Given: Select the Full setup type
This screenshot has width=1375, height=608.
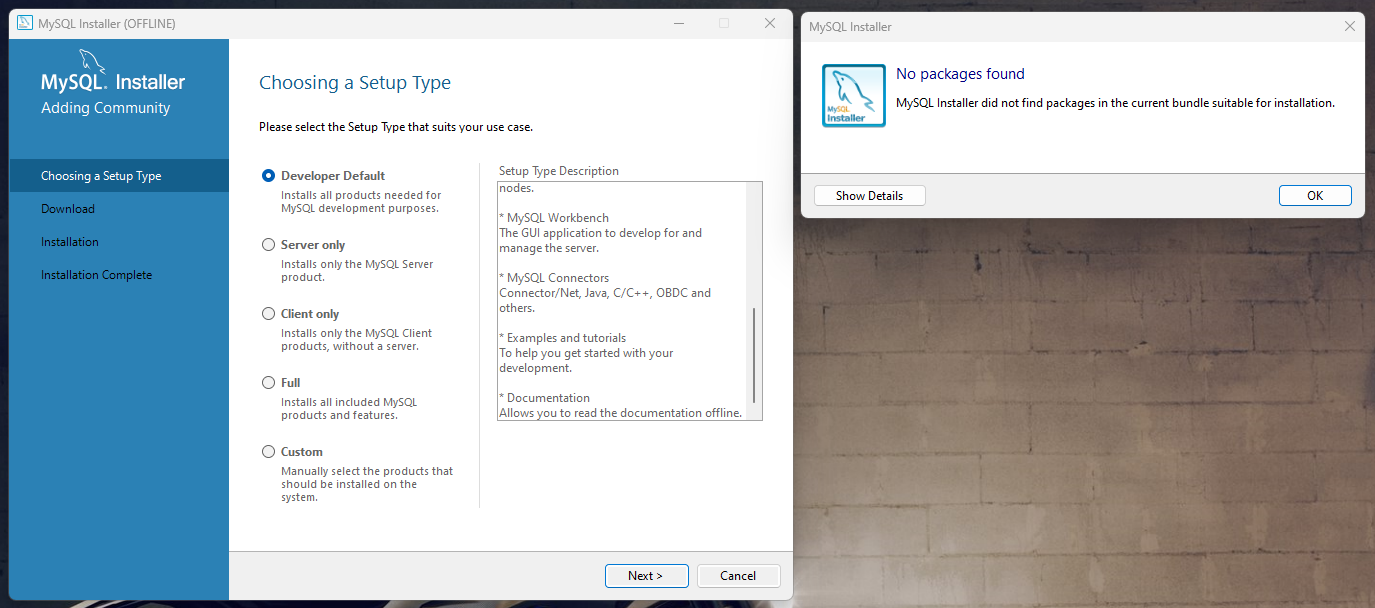Looking at the screenshot, I should [x=268, y=382].
